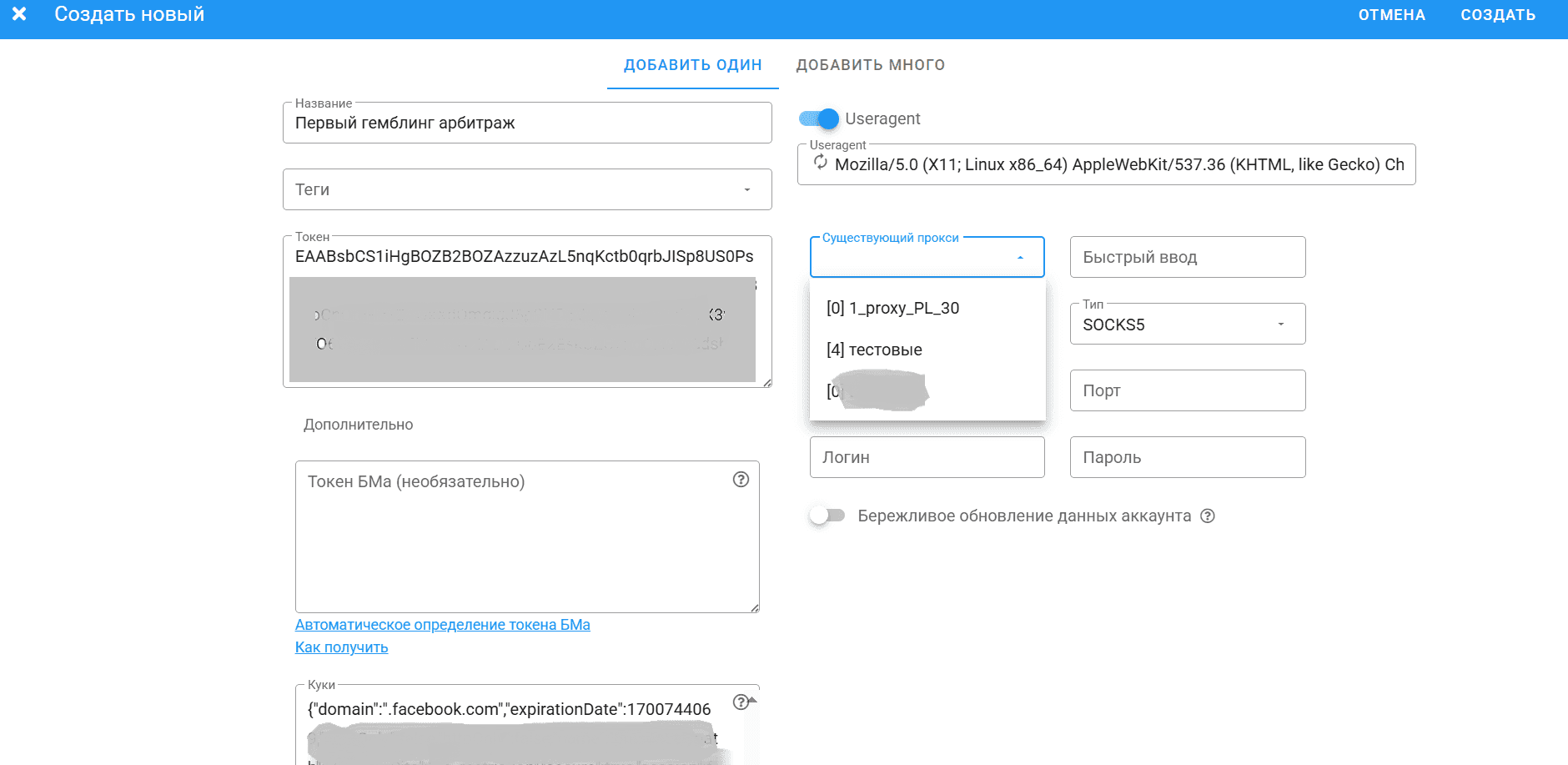1568x765 pixels.
Task: Open the Тип SOCKS5 dropdown
Action: (x=1280, y=325)
